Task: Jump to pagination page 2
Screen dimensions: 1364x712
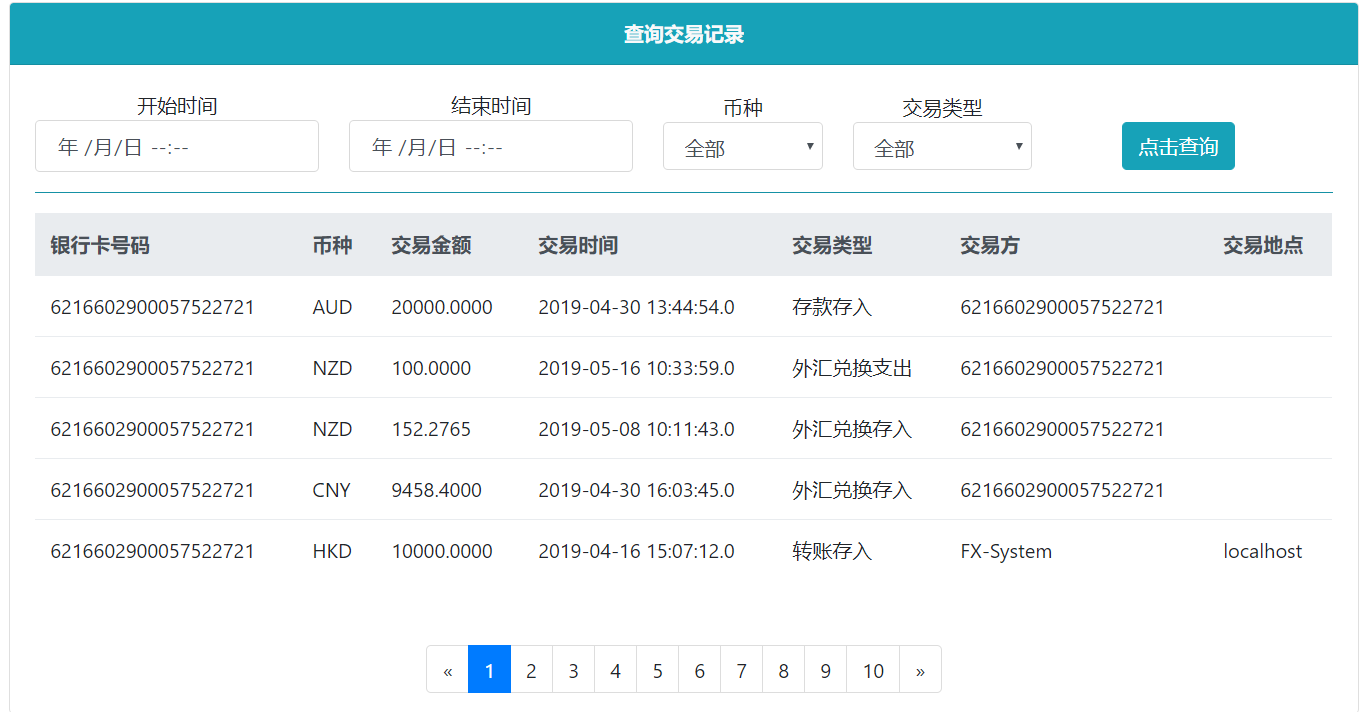Action: click(x=531, y=670)
